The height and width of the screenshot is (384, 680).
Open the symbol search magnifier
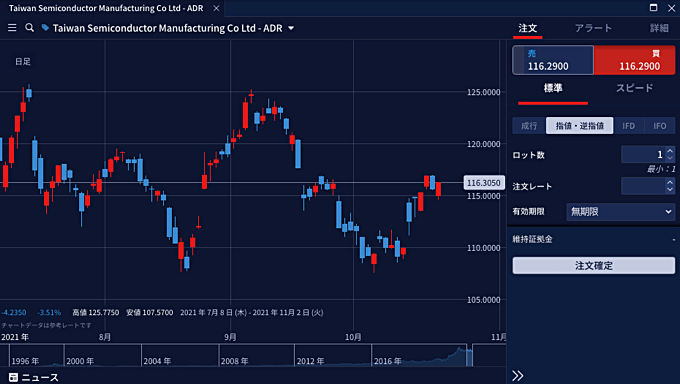coord(29,28)
